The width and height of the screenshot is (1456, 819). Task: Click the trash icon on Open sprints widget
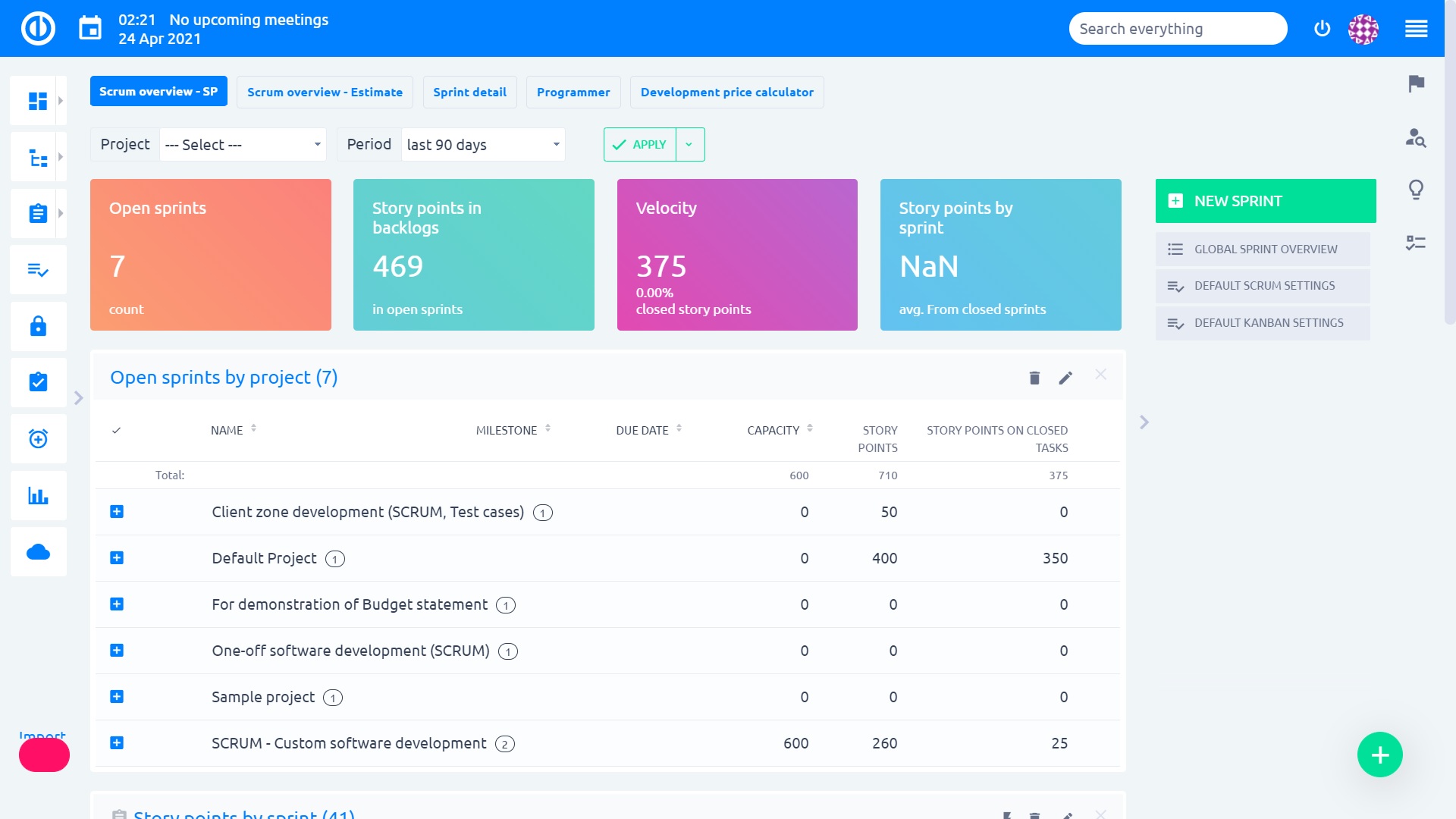click(1034, 377)
